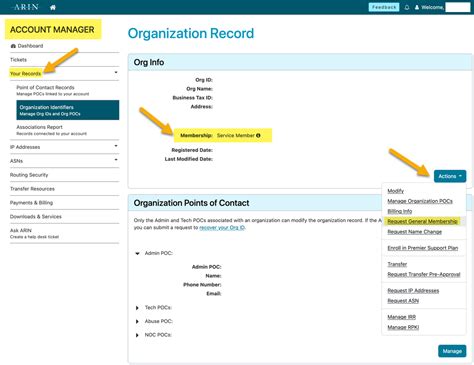474x365 pixels.
Task: Expand the Tech POCs section
Action: (137, 308)
